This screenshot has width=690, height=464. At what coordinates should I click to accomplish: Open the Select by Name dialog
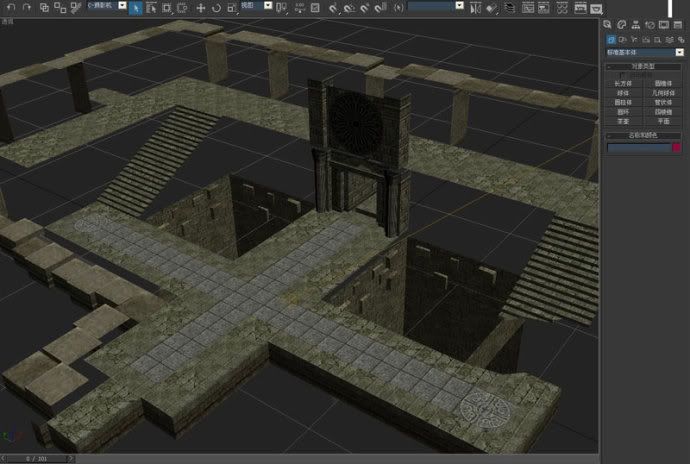pyautogui.click(x=152, y=7)
